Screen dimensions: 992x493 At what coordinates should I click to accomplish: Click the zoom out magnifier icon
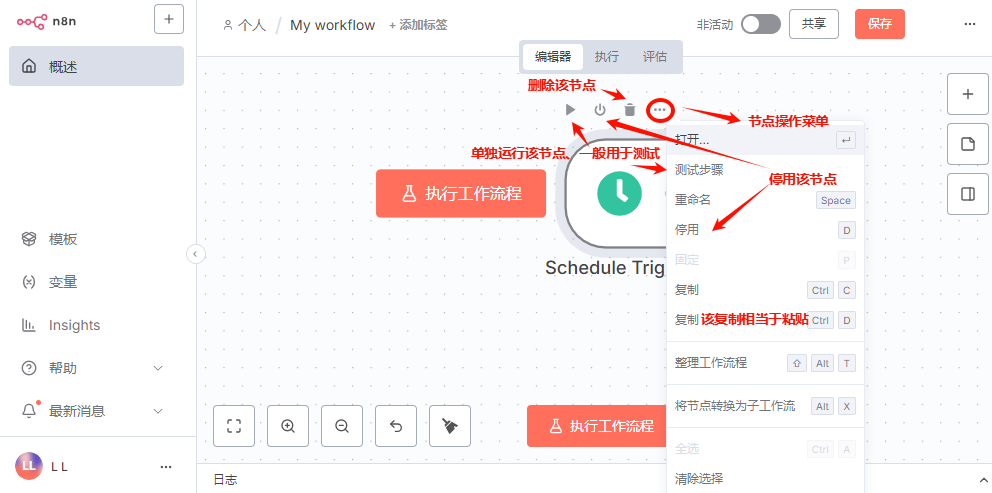[342, 426]
